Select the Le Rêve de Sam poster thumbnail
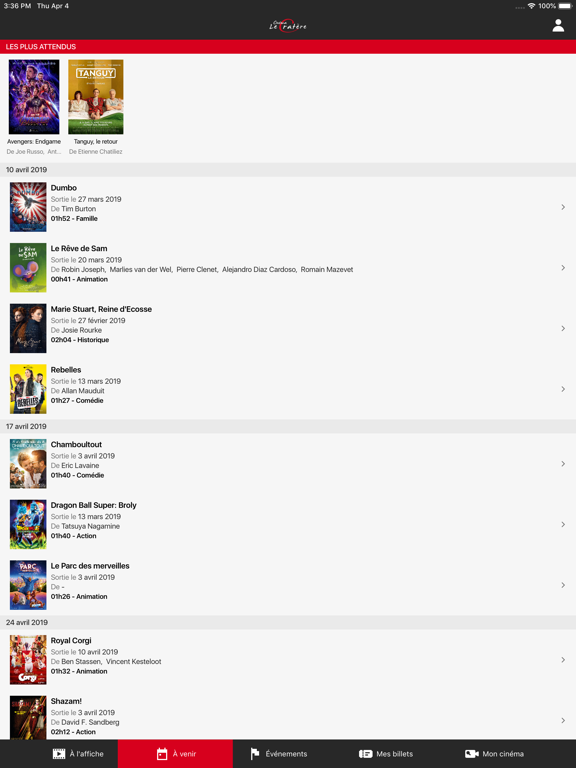This screenshot has width=576, height=768. (x=28, y=267)
